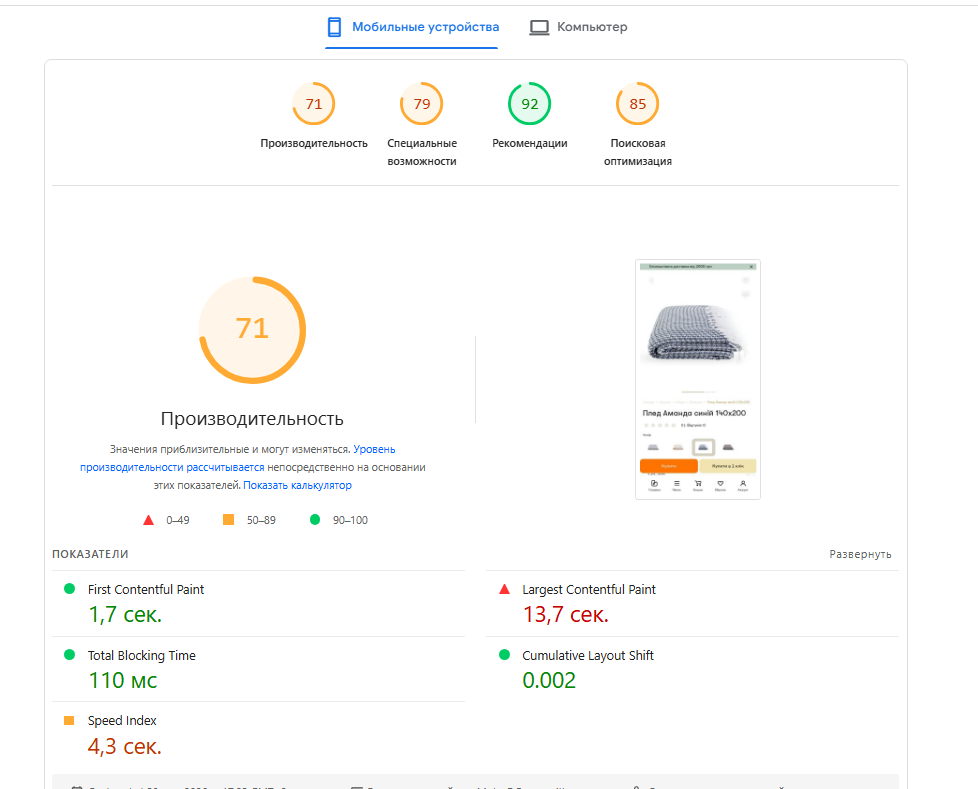Click the red triangle 0–49 legend icon
This screenshot has width=978, height=789.
click(148, 520)
